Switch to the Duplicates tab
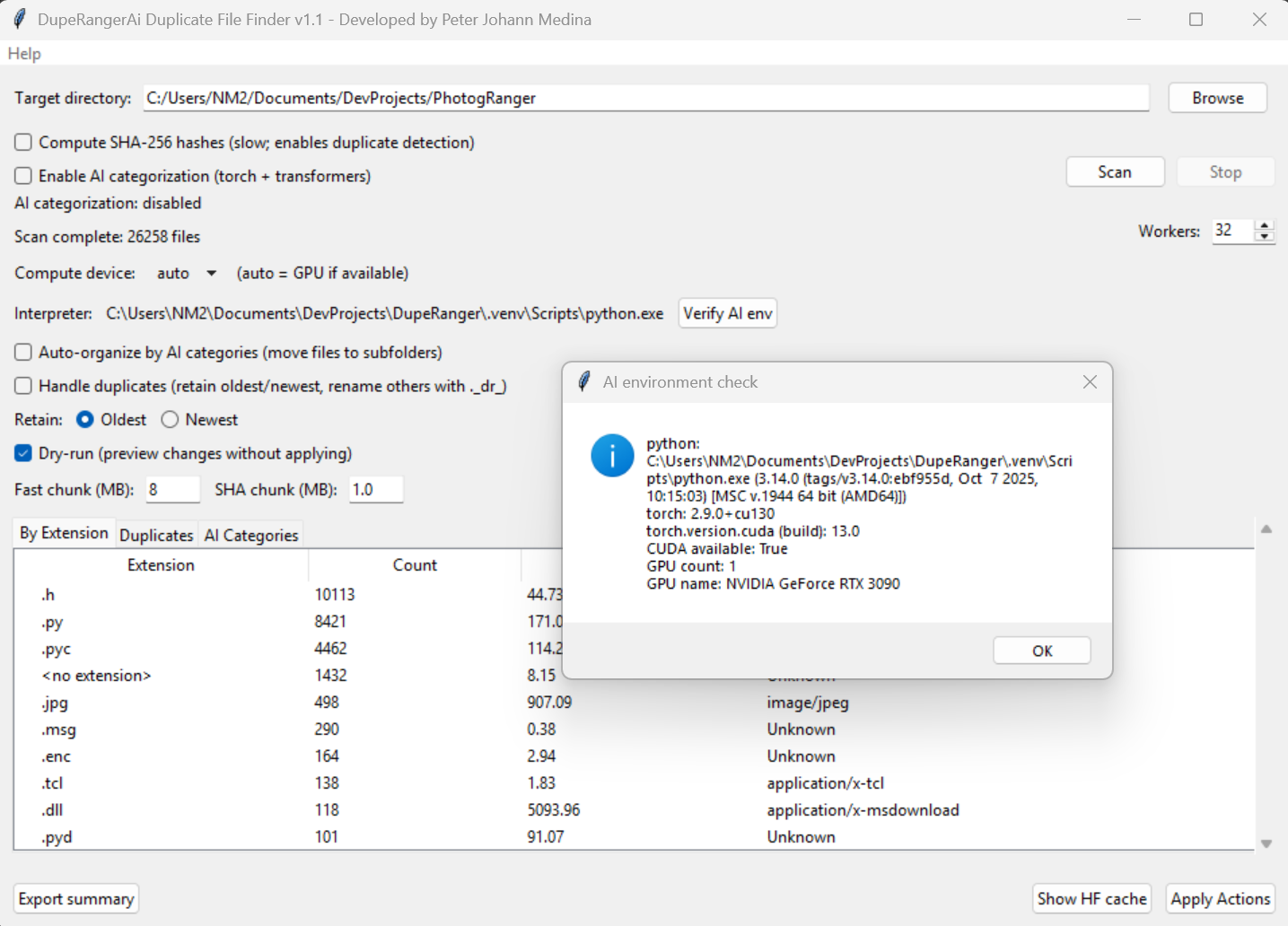 (x=156, y=534)
